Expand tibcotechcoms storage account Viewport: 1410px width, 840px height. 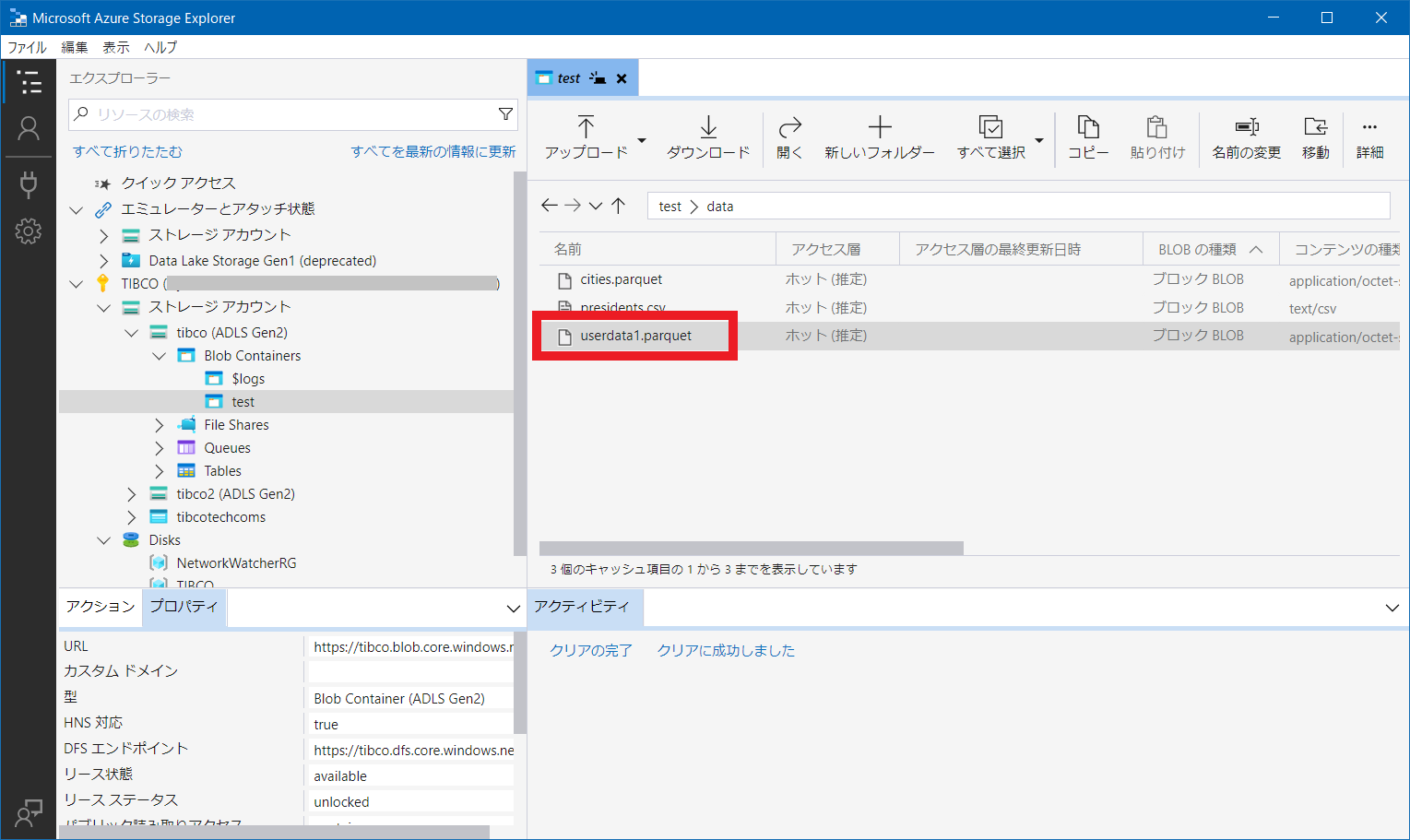(x=132, y=517)
